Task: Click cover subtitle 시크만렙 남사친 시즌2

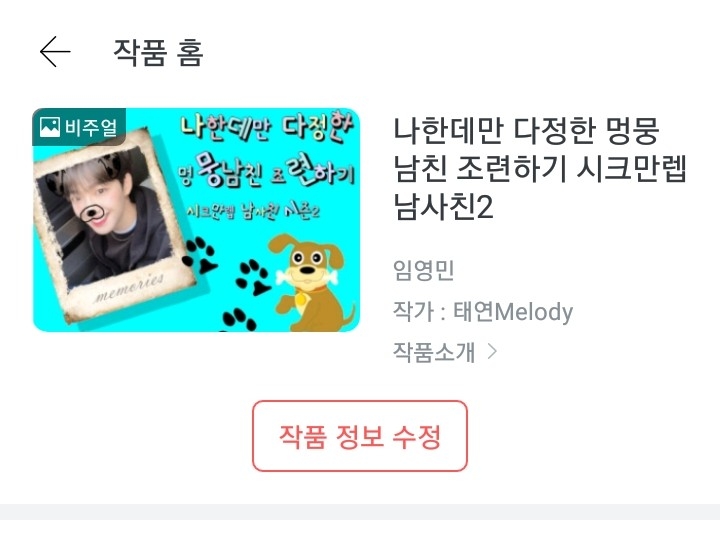Action: [x=253, y=211]
